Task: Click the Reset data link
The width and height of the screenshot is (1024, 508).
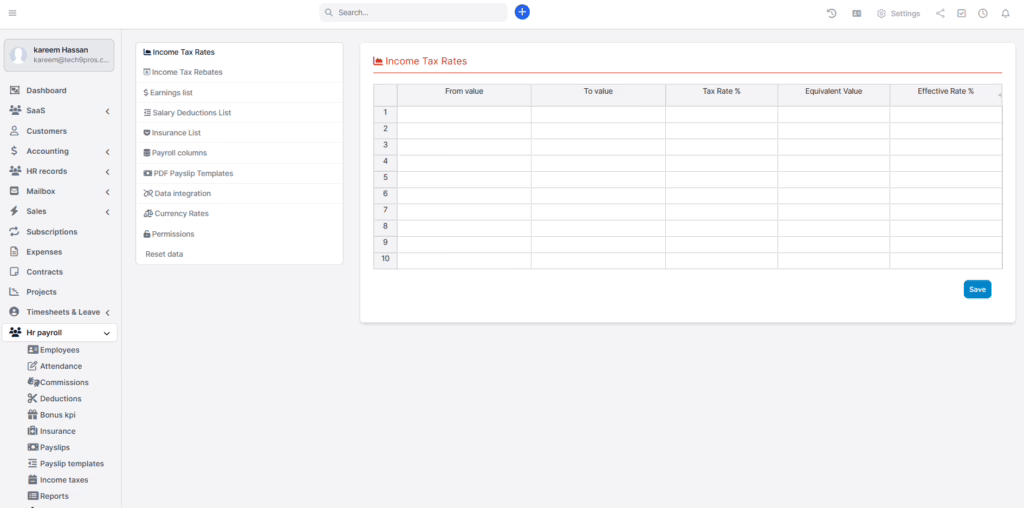Action: coord(164,254)
